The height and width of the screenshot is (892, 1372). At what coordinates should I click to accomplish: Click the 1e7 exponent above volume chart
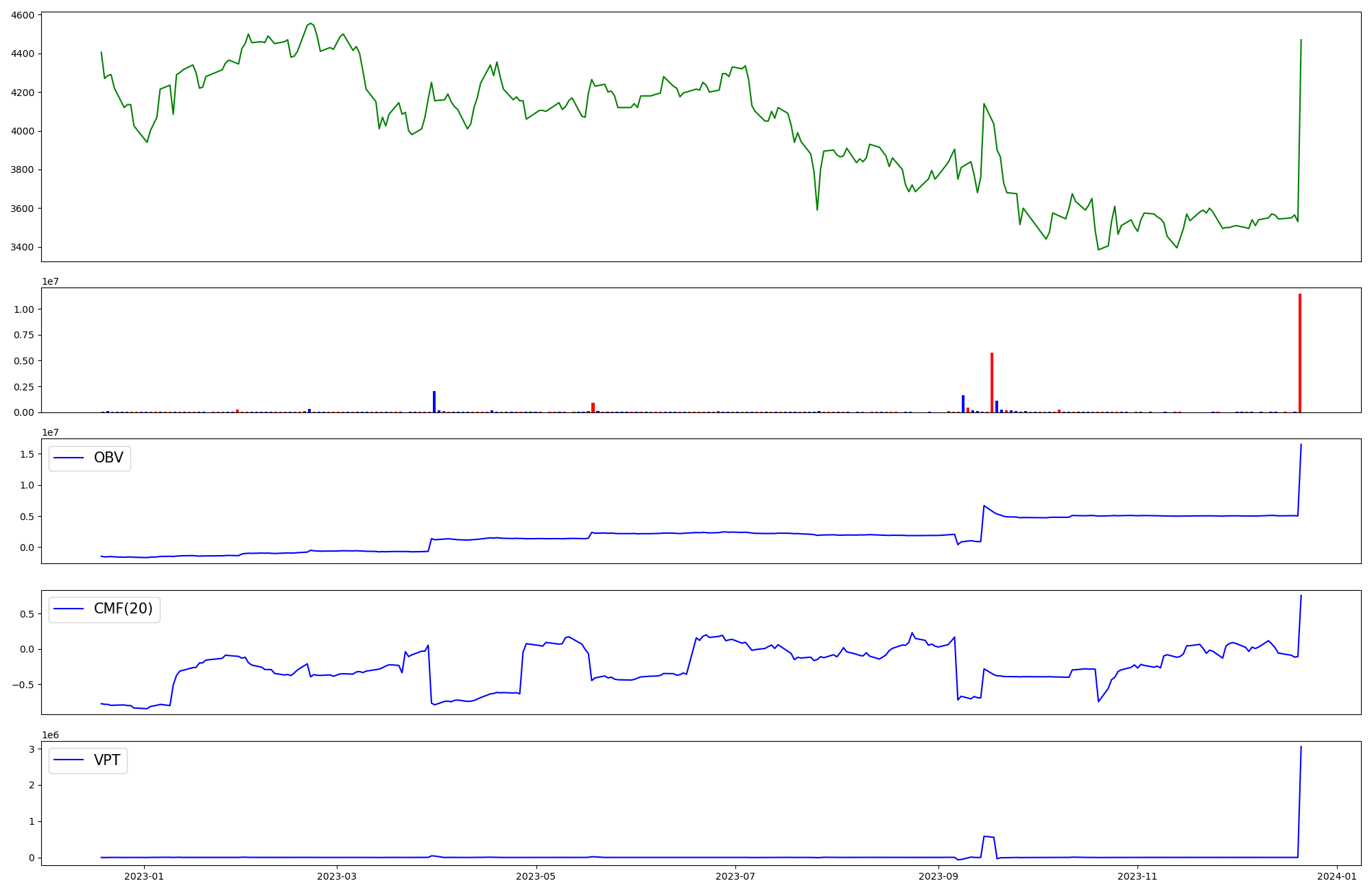(51, 281)
